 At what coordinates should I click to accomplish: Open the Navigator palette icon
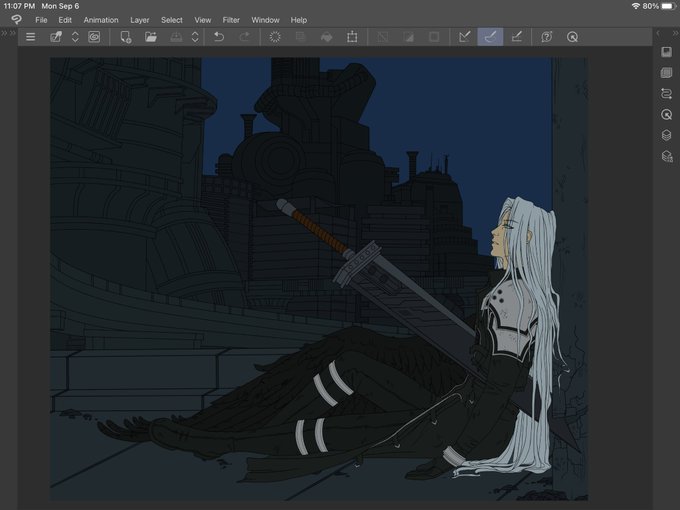667,52
